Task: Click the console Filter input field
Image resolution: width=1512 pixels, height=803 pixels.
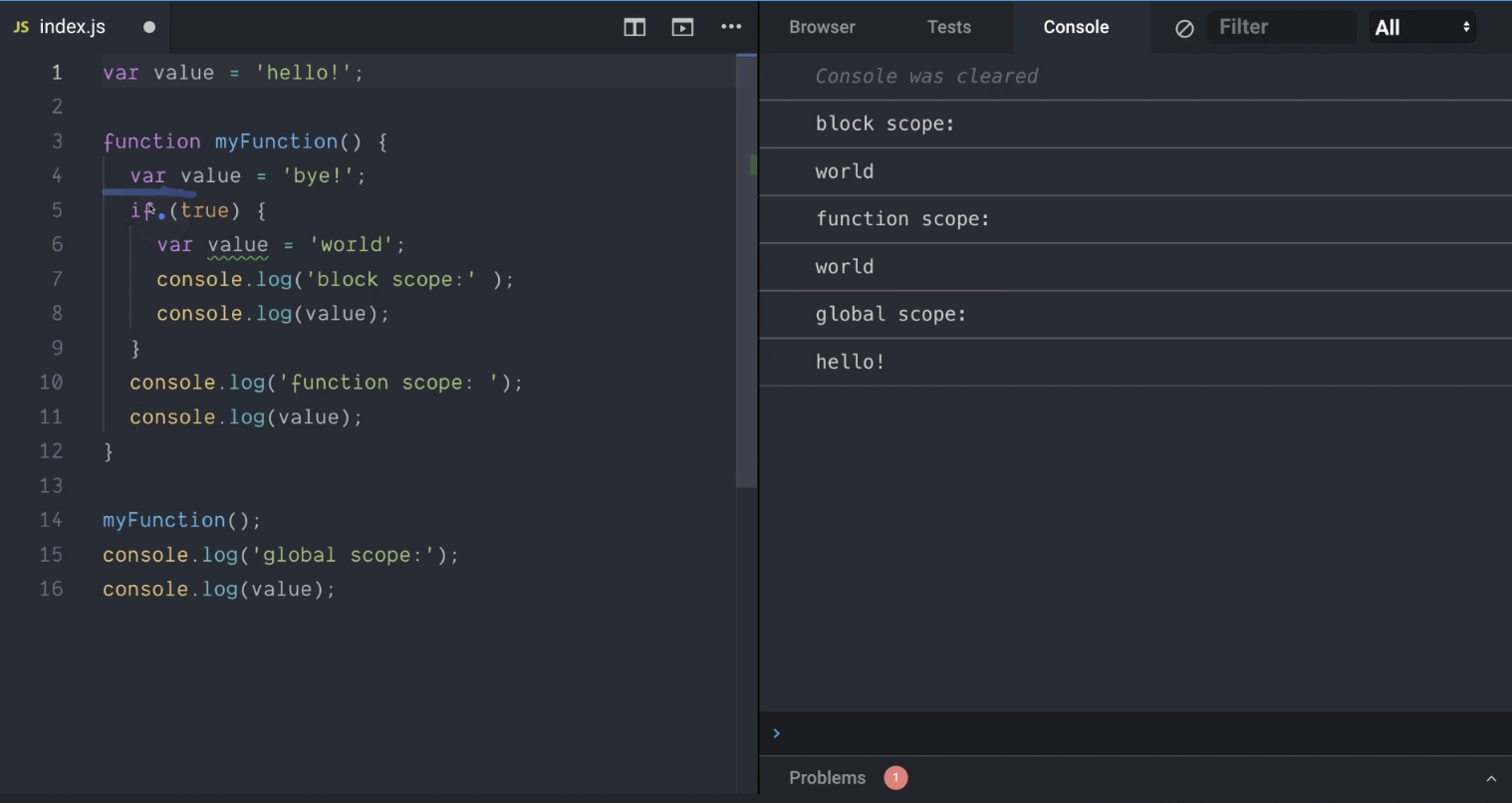Action: coord(1282,27)
